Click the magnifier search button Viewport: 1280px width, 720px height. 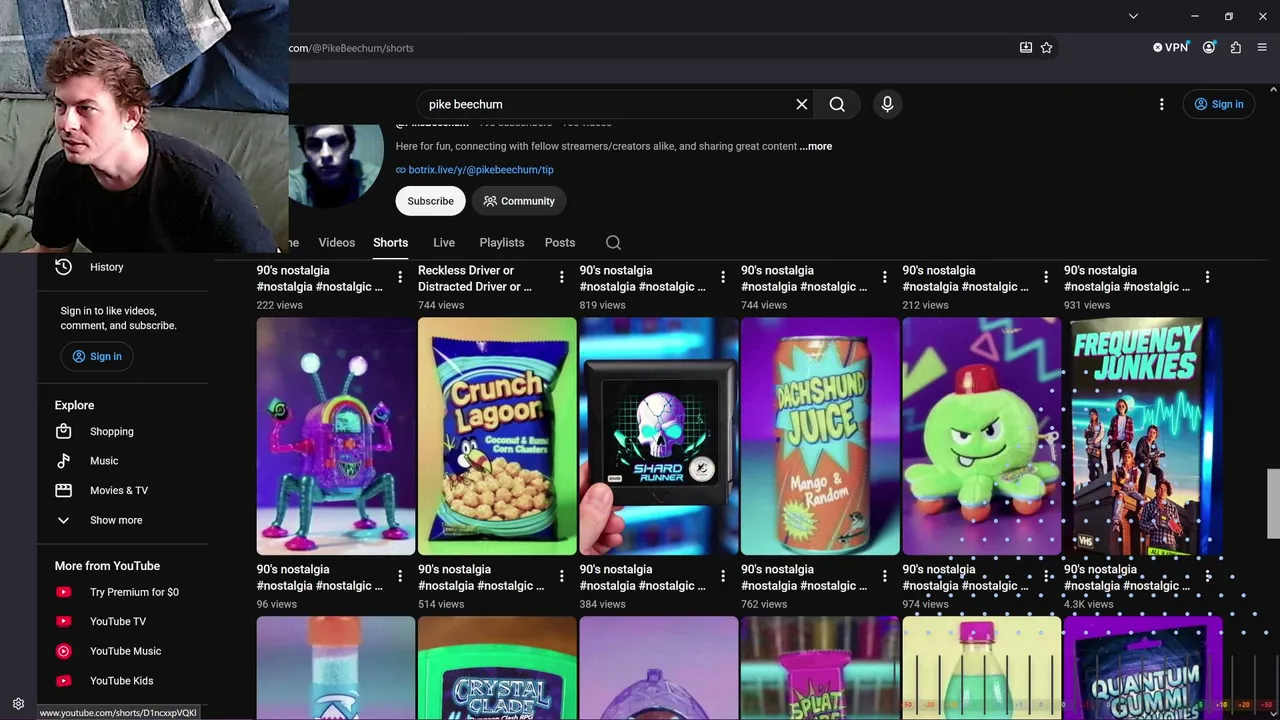[837, 104]
